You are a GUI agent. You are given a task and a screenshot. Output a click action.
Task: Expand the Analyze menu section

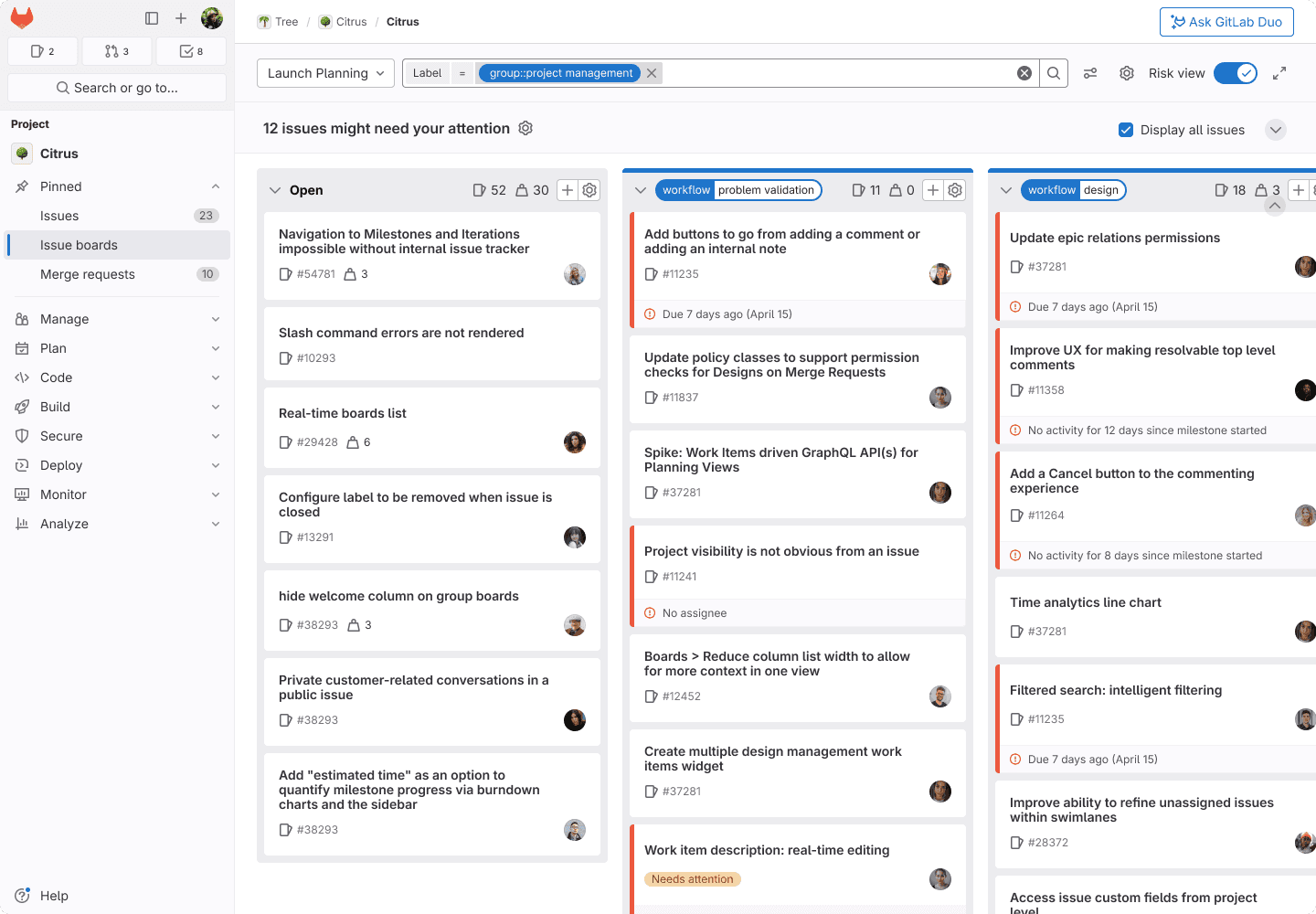pyautogui.click(x=117, y=524)
